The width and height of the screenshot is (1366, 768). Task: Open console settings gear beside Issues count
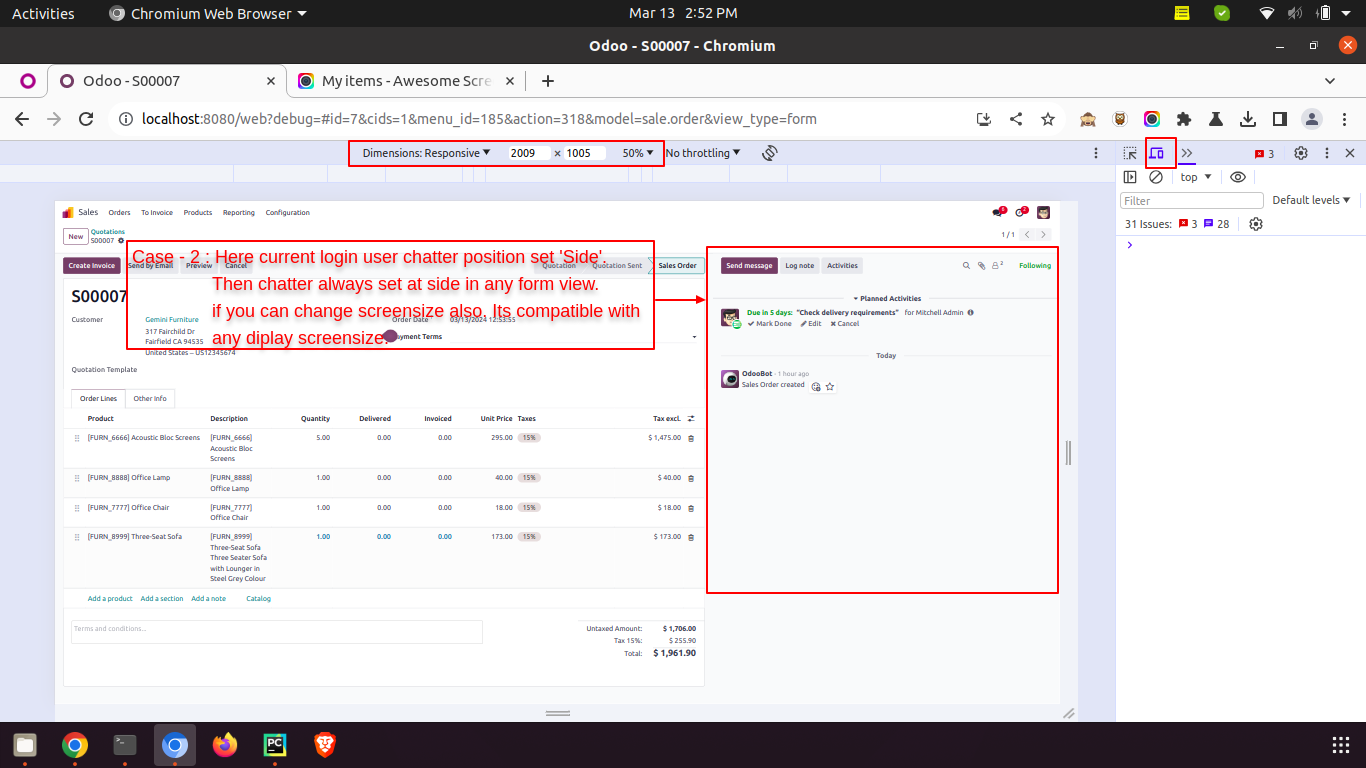[1256, 224]
